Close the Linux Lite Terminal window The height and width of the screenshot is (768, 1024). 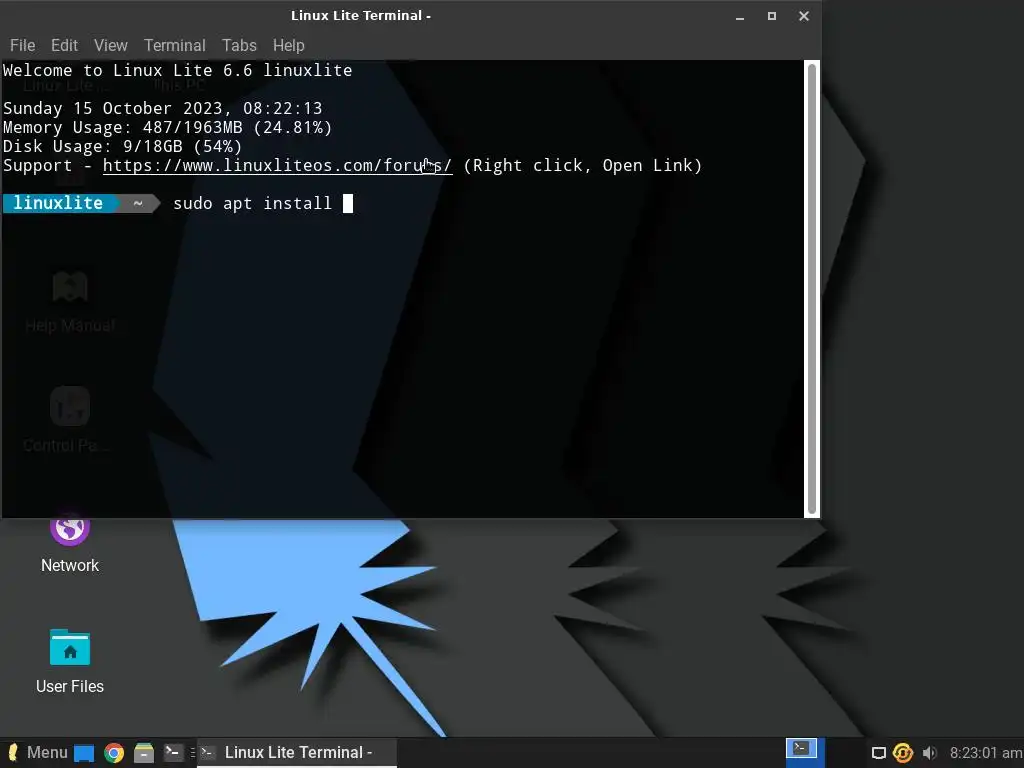click(804, 16)
